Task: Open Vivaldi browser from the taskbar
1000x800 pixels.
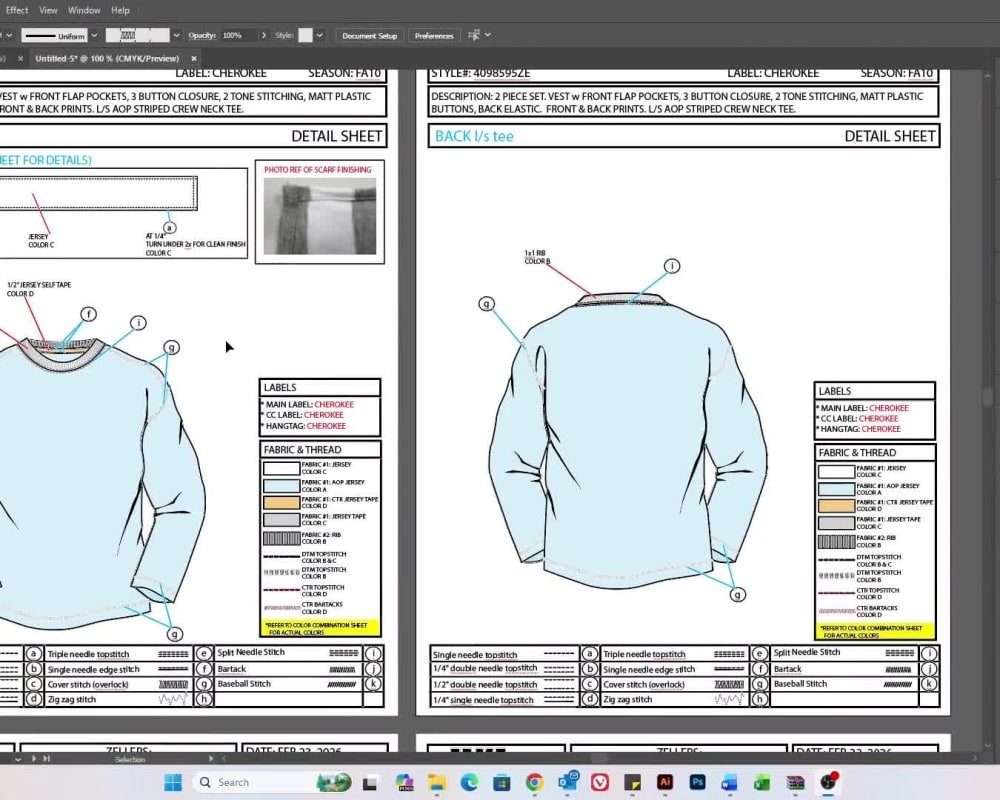Action: coord(599,782)
